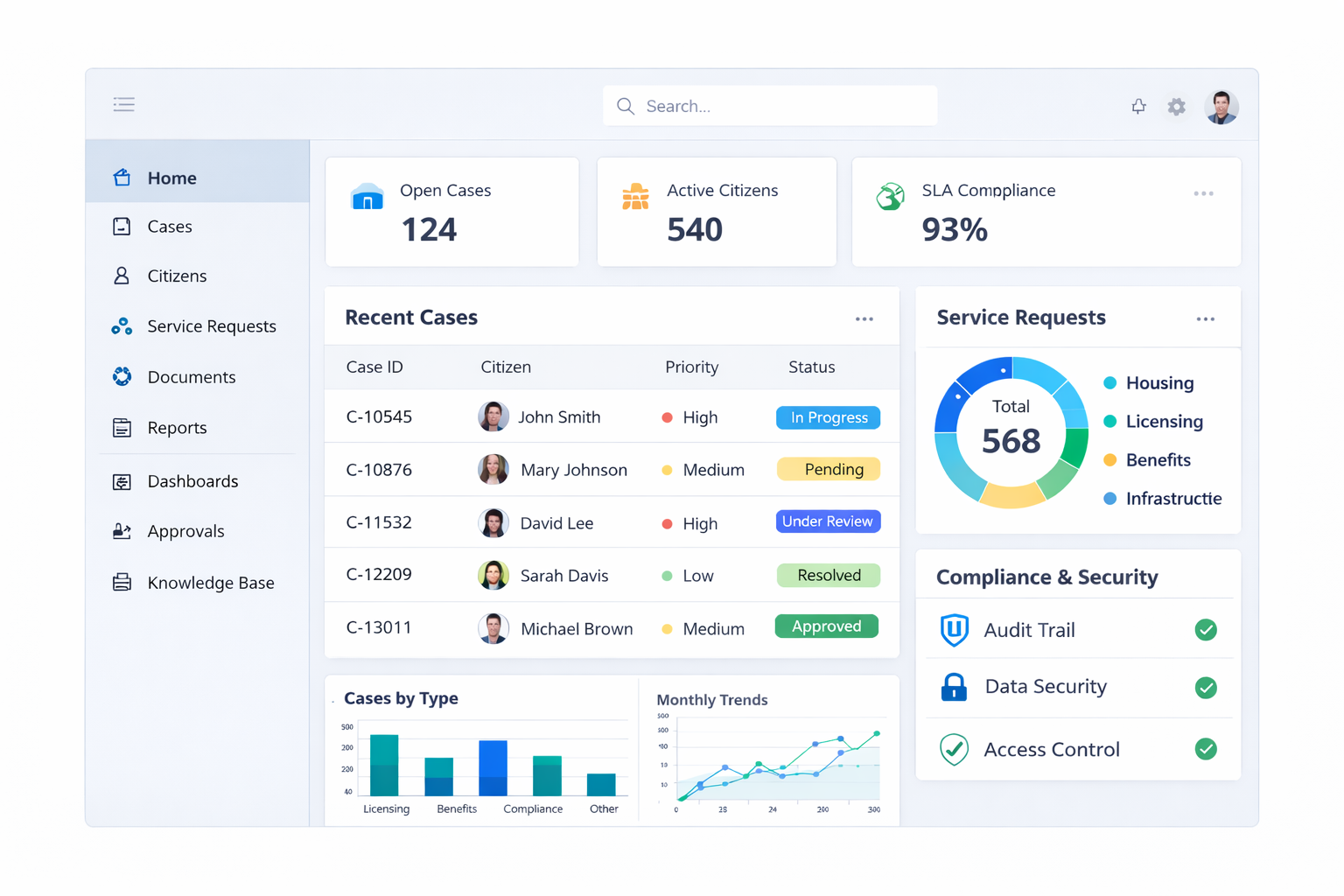The height and width of the screenshot is (896, 1344).
Task: Toggle the Data Security check mark
Action: 1206,688
